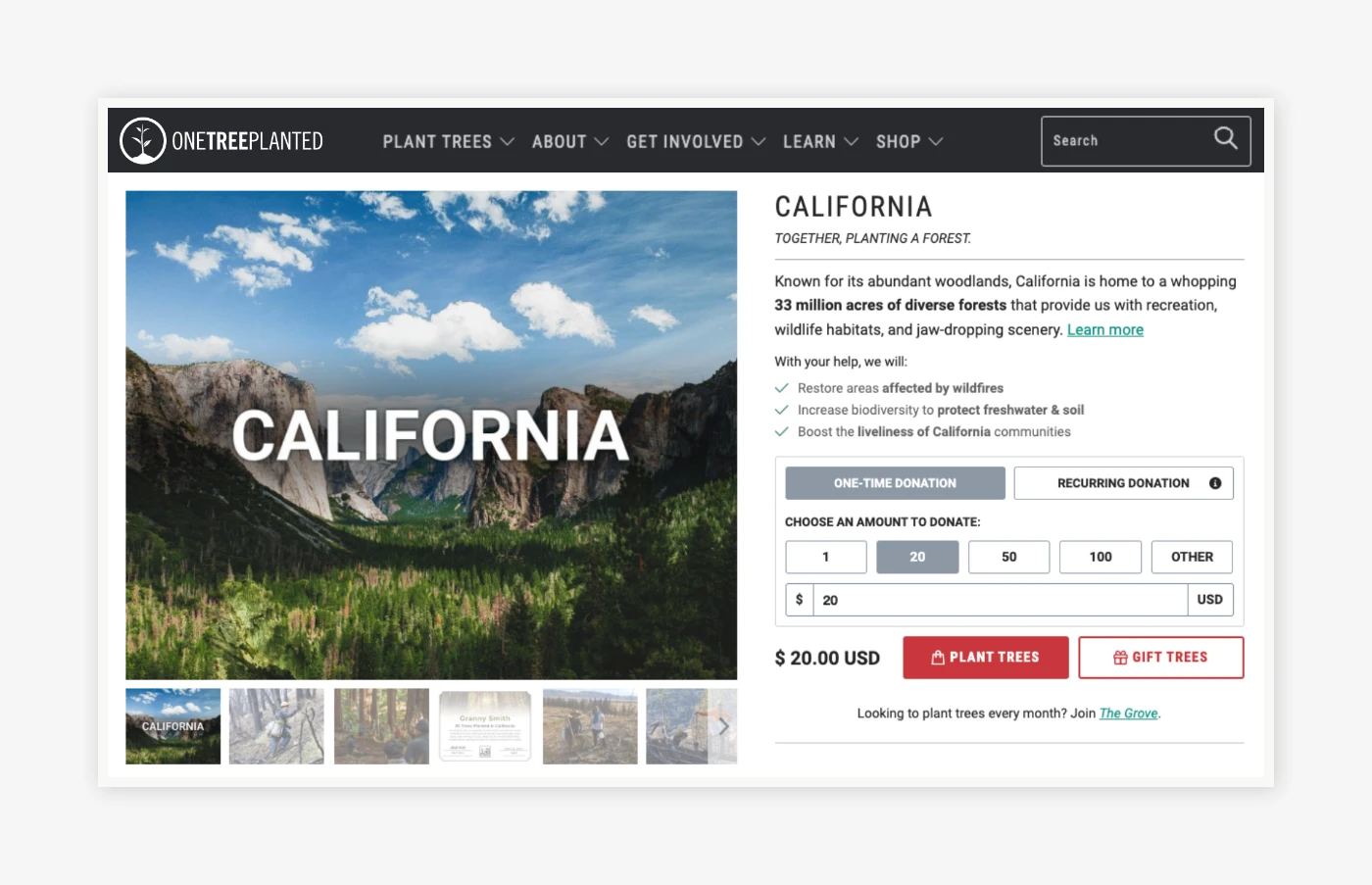Choose the 50 dollar amount
1372x885 pixels.
[x=1008, y=557]
